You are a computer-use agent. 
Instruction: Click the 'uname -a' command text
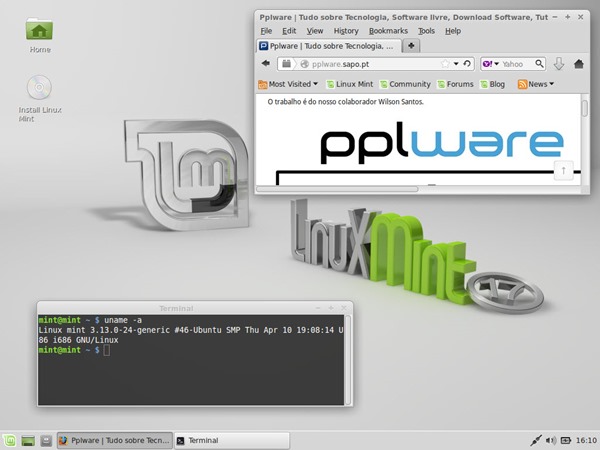(x=123, y=320)
